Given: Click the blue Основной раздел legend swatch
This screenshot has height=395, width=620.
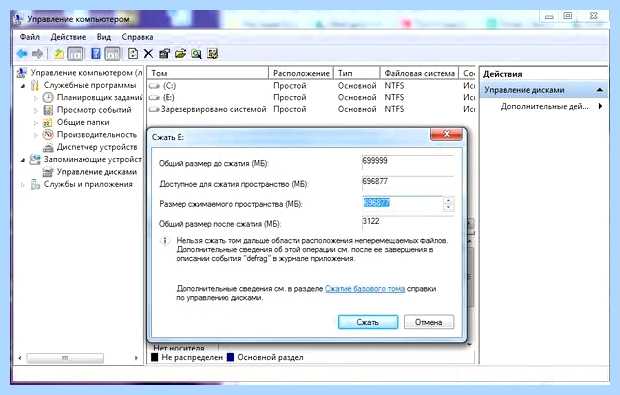Looking at the screenshot, I should [x=231, y=357].
